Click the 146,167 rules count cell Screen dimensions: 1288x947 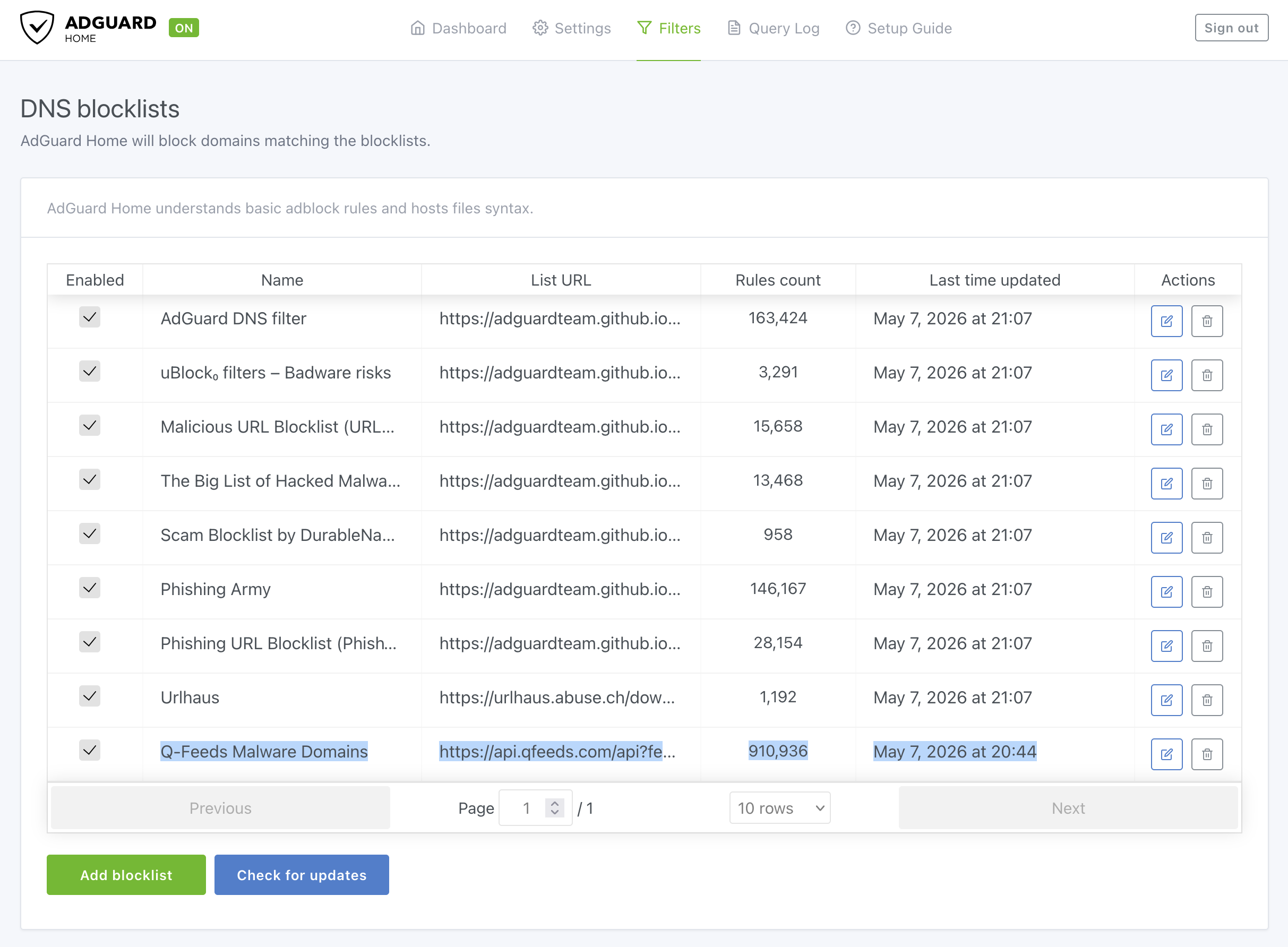pyautogui.click(x=778, y=589)
